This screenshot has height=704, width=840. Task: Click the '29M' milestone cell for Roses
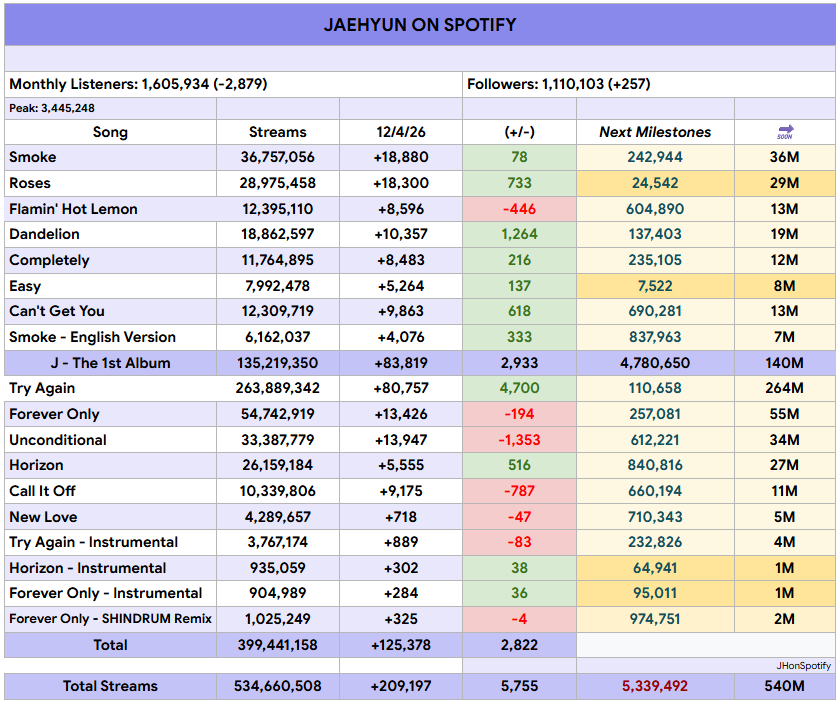point(785,183)
